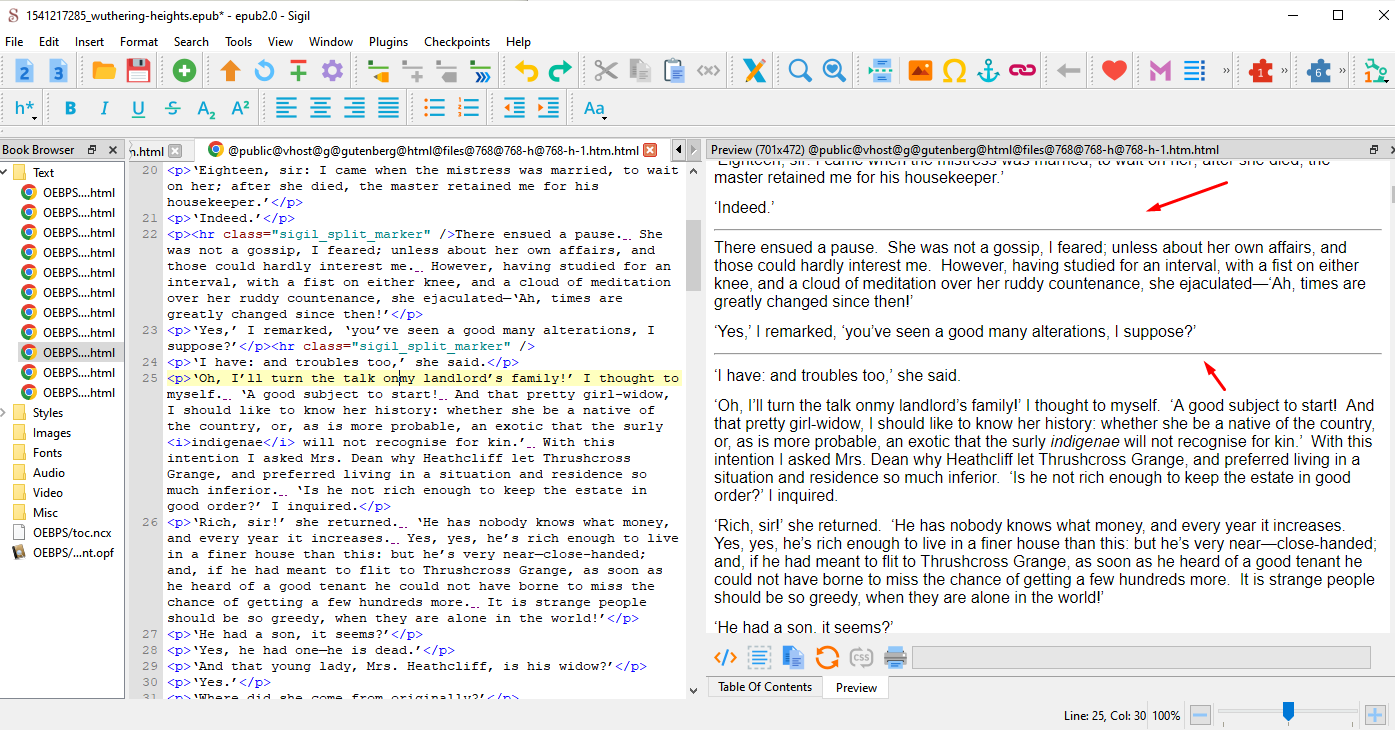Select OEBPS/toc.ncx in Book Browser

click(x=72, y=532)
